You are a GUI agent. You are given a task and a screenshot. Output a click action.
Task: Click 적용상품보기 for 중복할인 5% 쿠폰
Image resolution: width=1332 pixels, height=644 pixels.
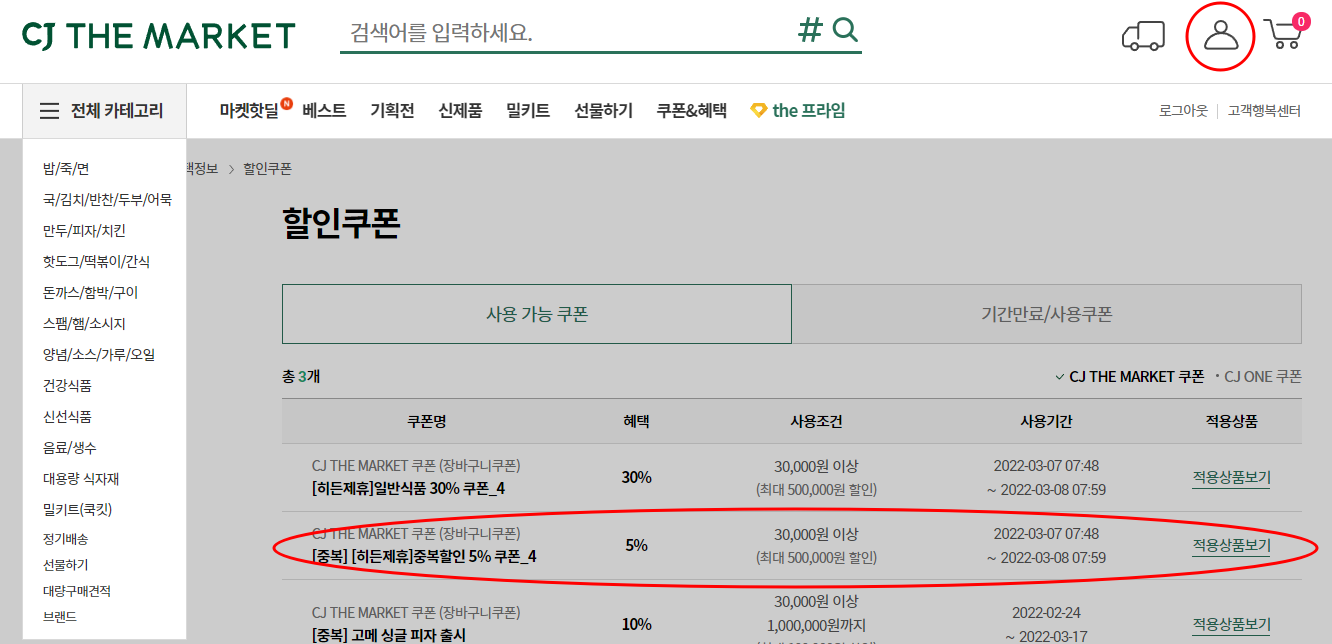[x=1231, y=546]
